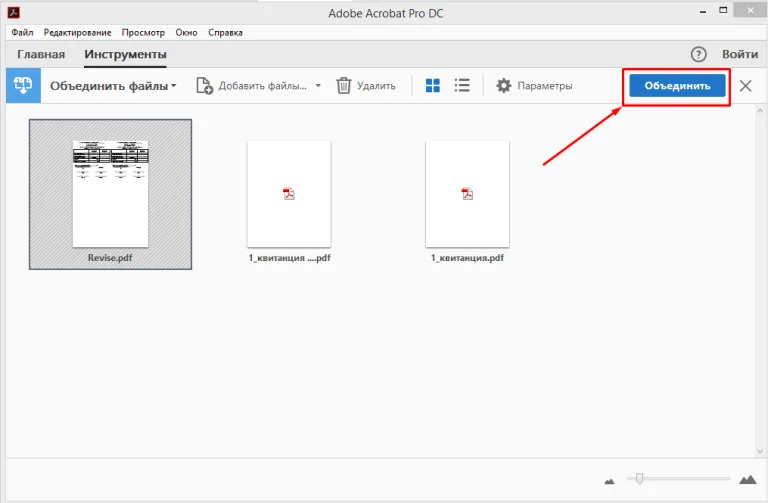Close the combine files toolbar
Viewport: 768px width, 503px height.
(x=745, y=86)
